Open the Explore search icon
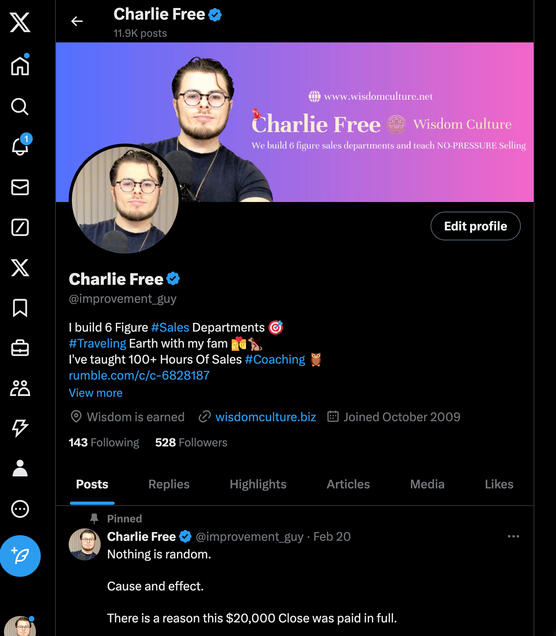This screenshot has height=636, width=556. [19, 106]
